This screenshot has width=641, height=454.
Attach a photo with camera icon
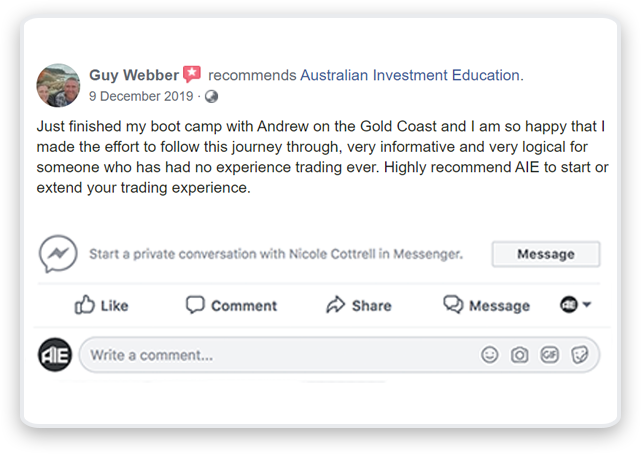(519, 355)
